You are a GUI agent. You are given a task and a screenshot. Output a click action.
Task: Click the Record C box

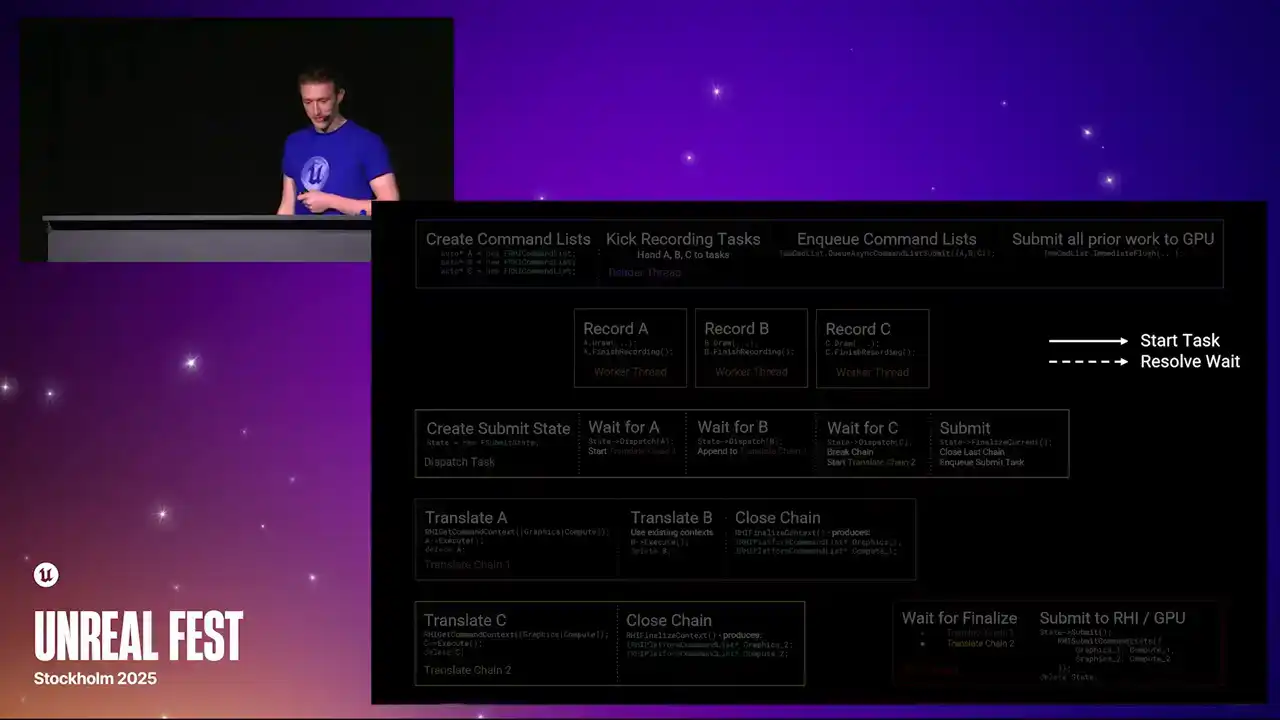pos(872,348)
